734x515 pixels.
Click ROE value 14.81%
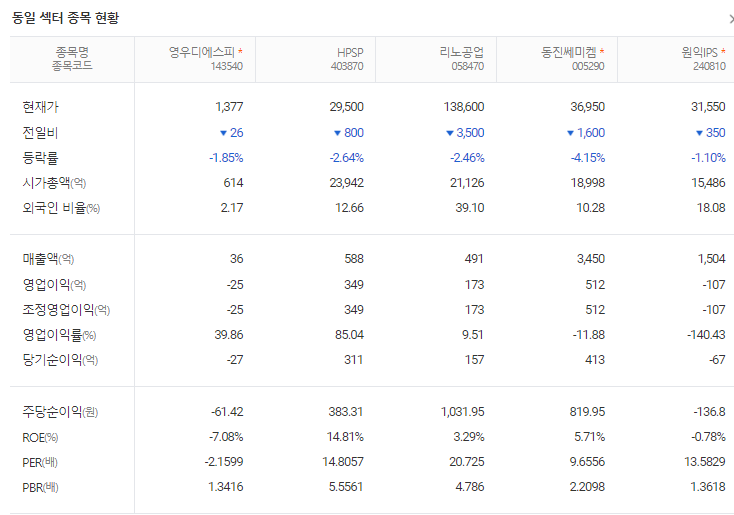coord(345,437)
